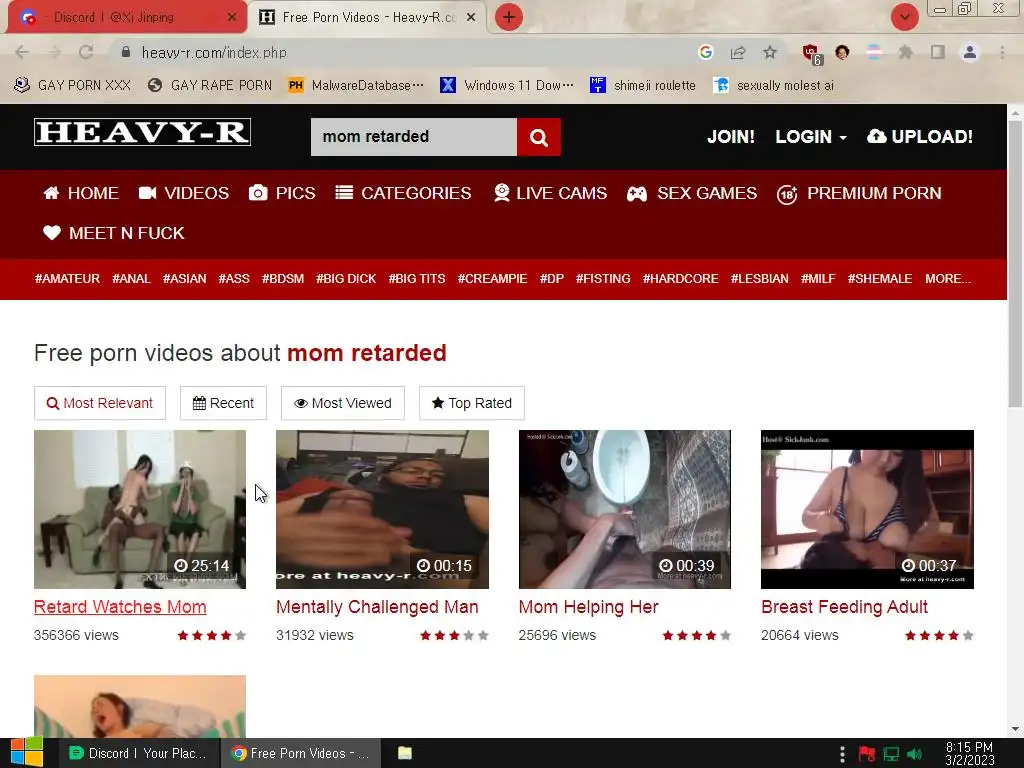1024x768 pixels.
Task: Open the Windows Start button
Action: click(26, 753)
